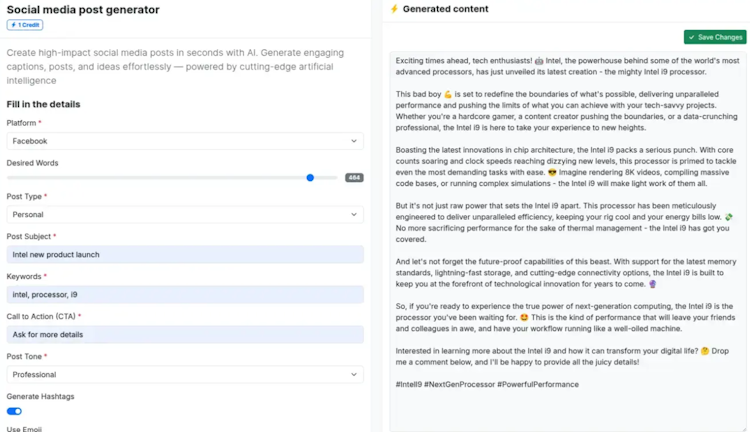Screen dimensions: 750x432
Task: Click the Post Subject input field
Action: (185, 254)
